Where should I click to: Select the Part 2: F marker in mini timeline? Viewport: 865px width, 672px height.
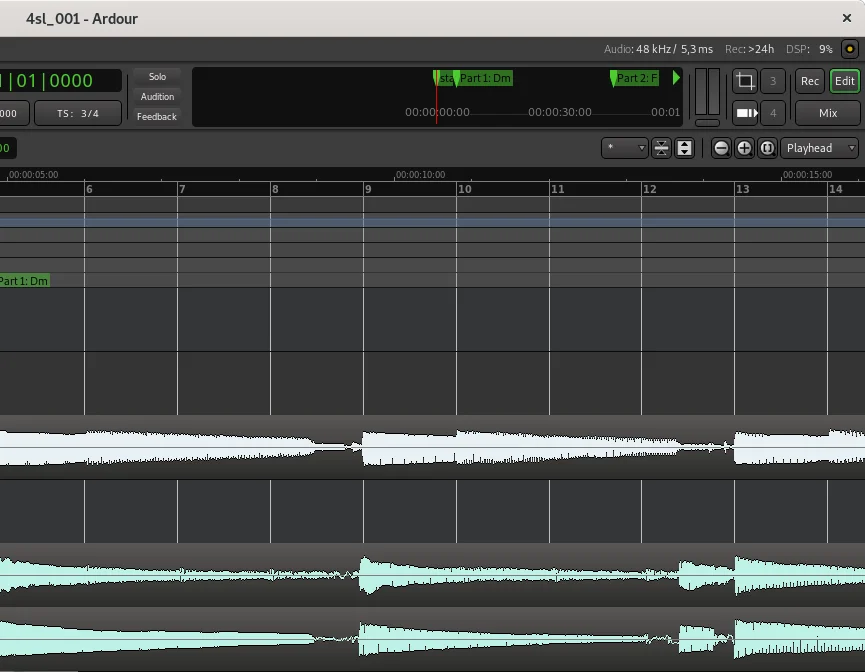point(636,78)
